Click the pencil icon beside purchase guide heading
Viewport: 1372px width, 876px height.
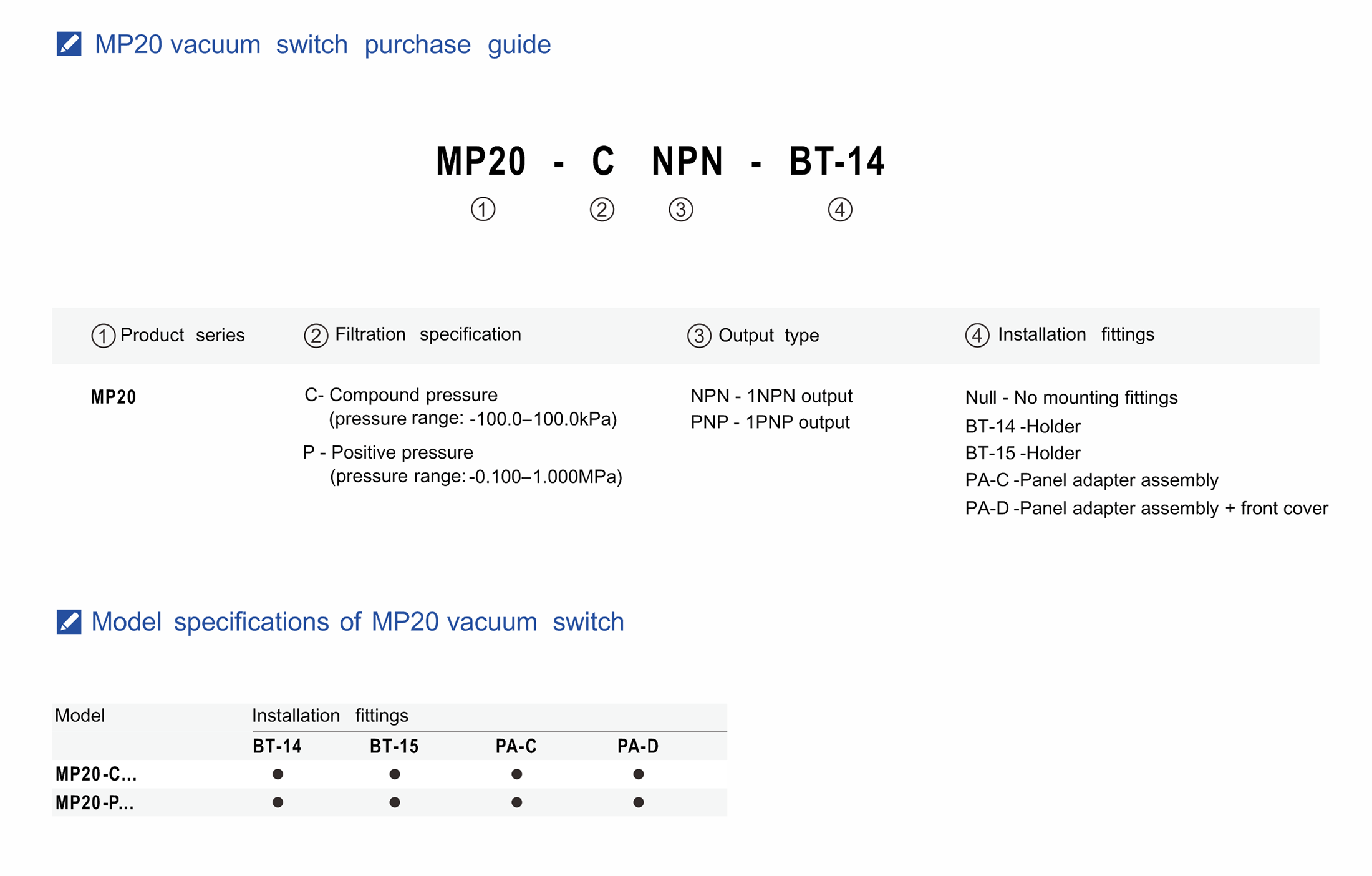pos(69,44)
